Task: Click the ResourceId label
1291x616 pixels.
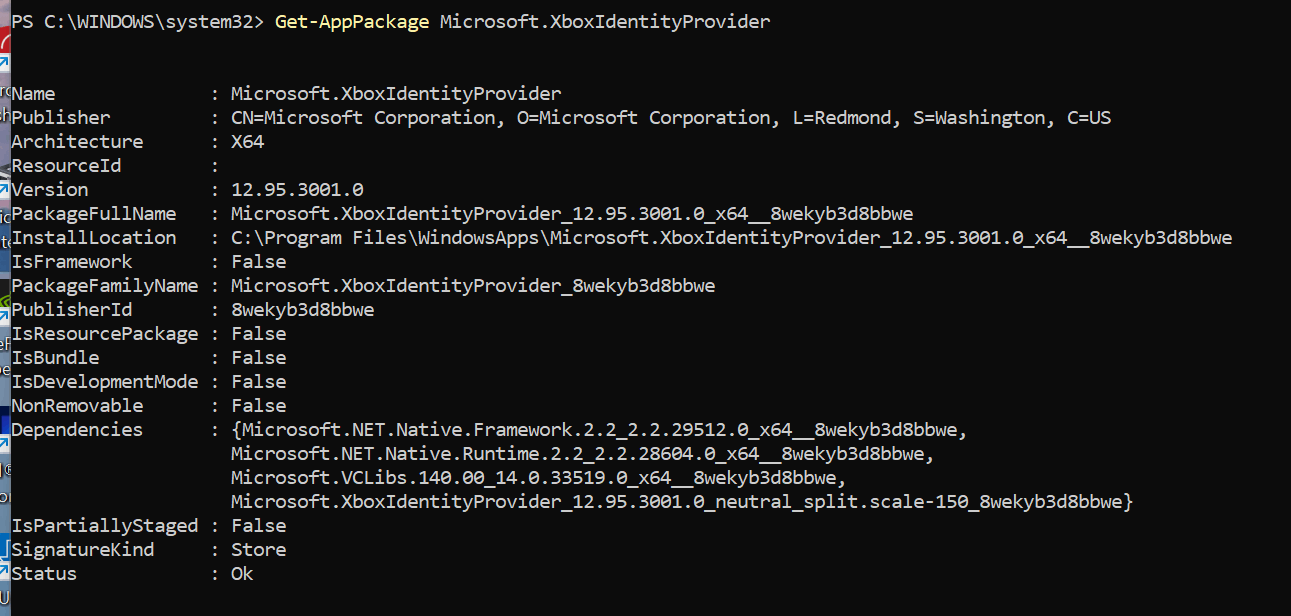Action: coord(66,166)
